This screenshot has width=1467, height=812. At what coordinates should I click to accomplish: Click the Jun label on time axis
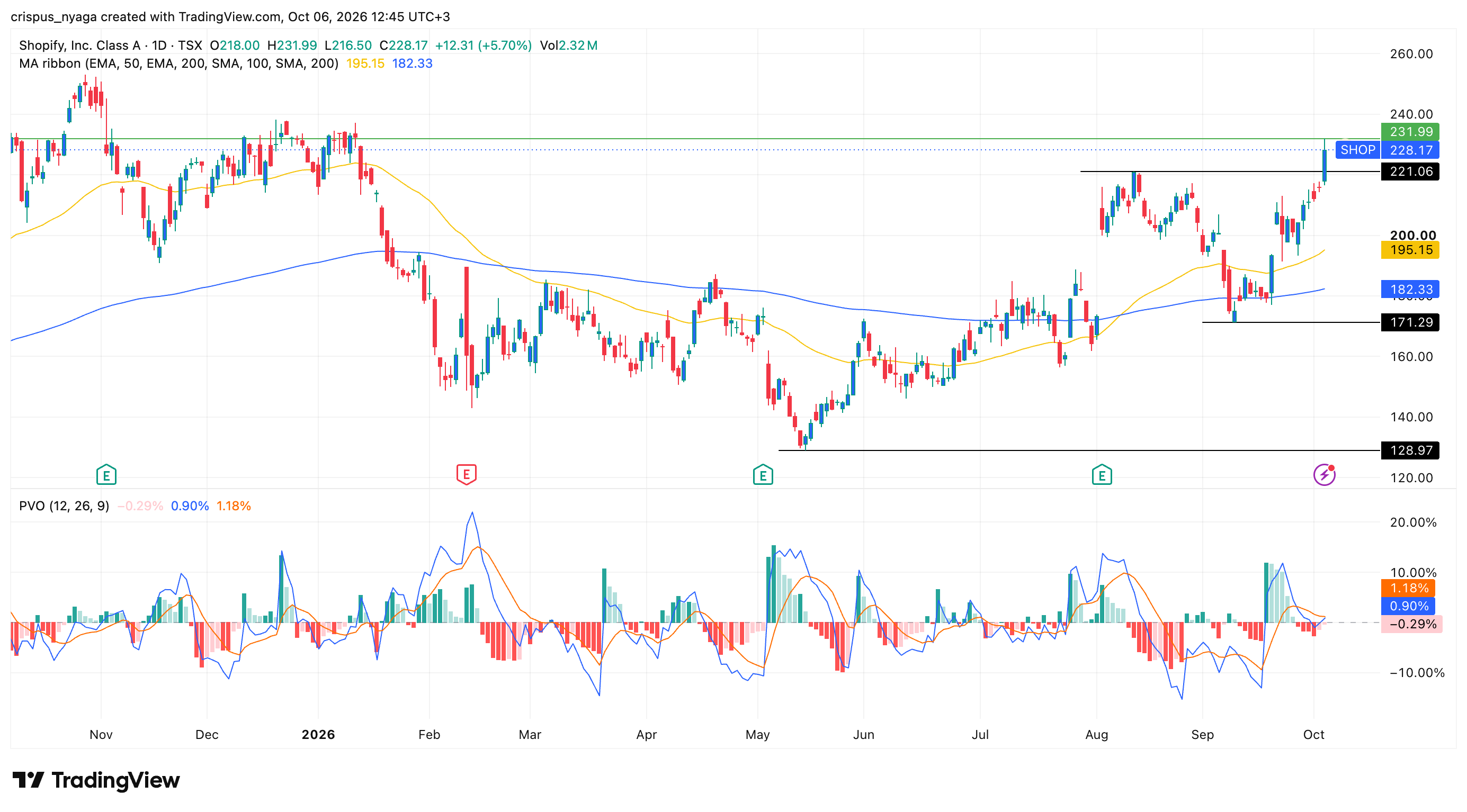(863, 735)
